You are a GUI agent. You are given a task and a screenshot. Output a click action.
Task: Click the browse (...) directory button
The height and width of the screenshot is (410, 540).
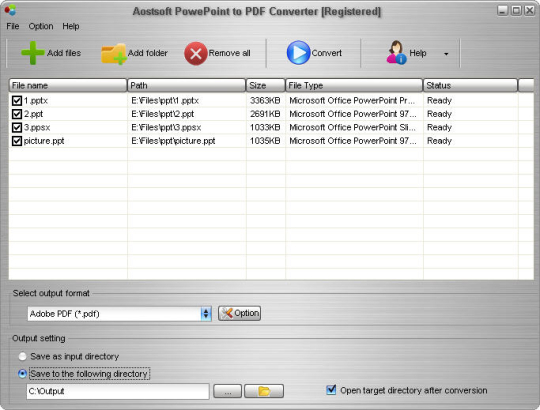pos(227,391)
